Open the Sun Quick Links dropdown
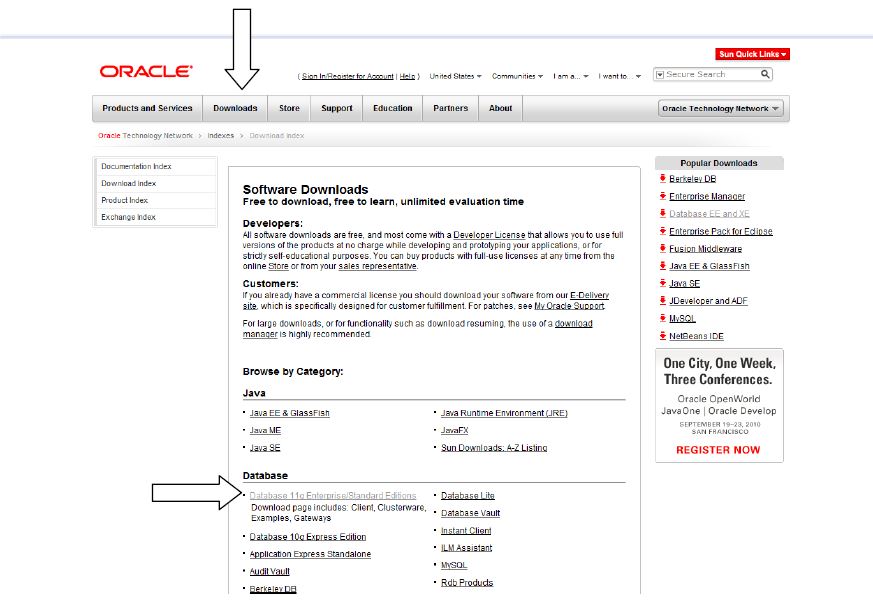 [x=752, y=54]
